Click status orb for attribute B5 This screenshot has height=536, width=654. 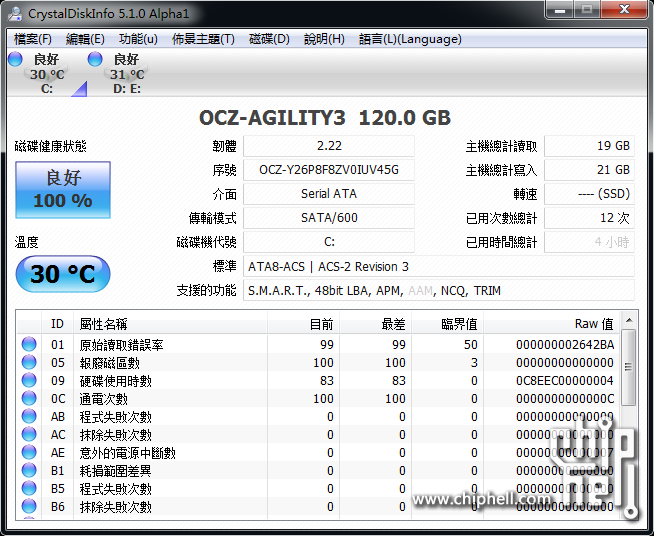[x=29, y=488]
